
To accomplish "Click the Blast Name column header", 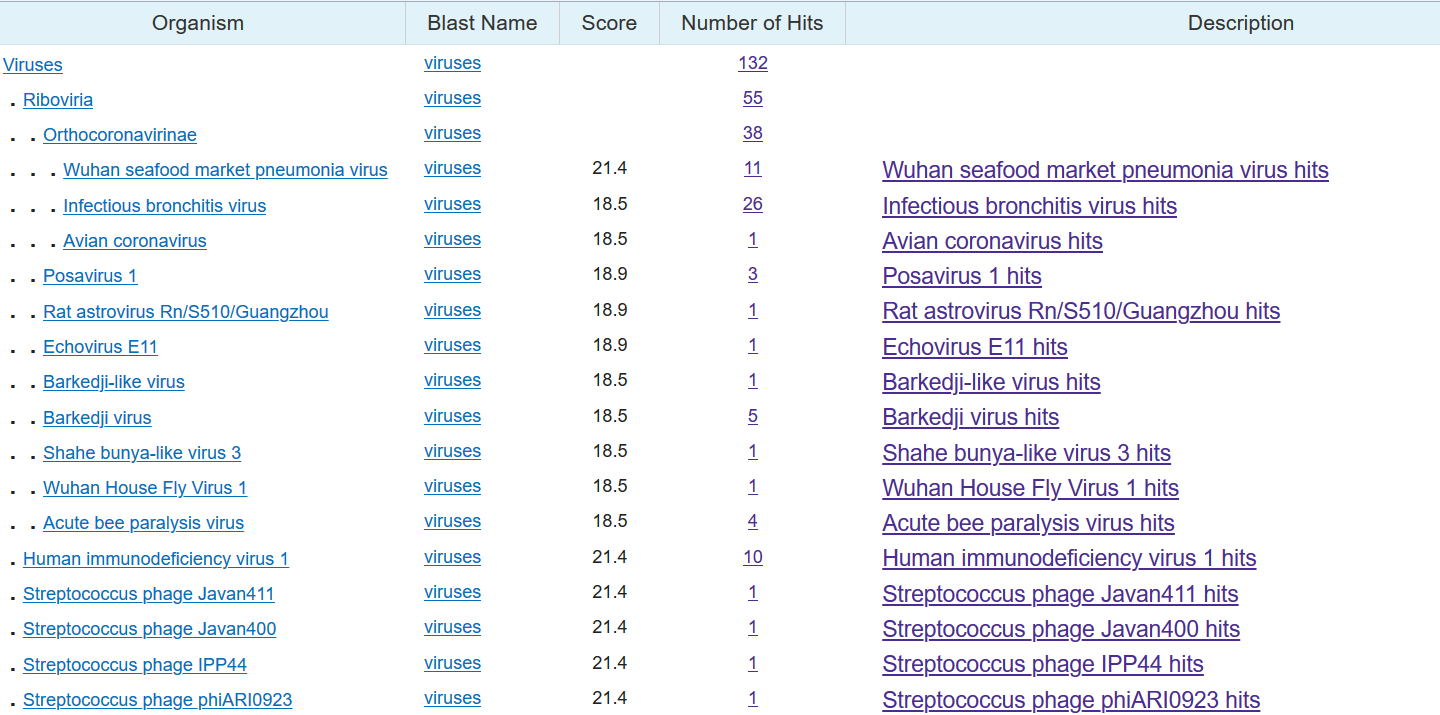I will pyautogui.click(x=482, y=23).
